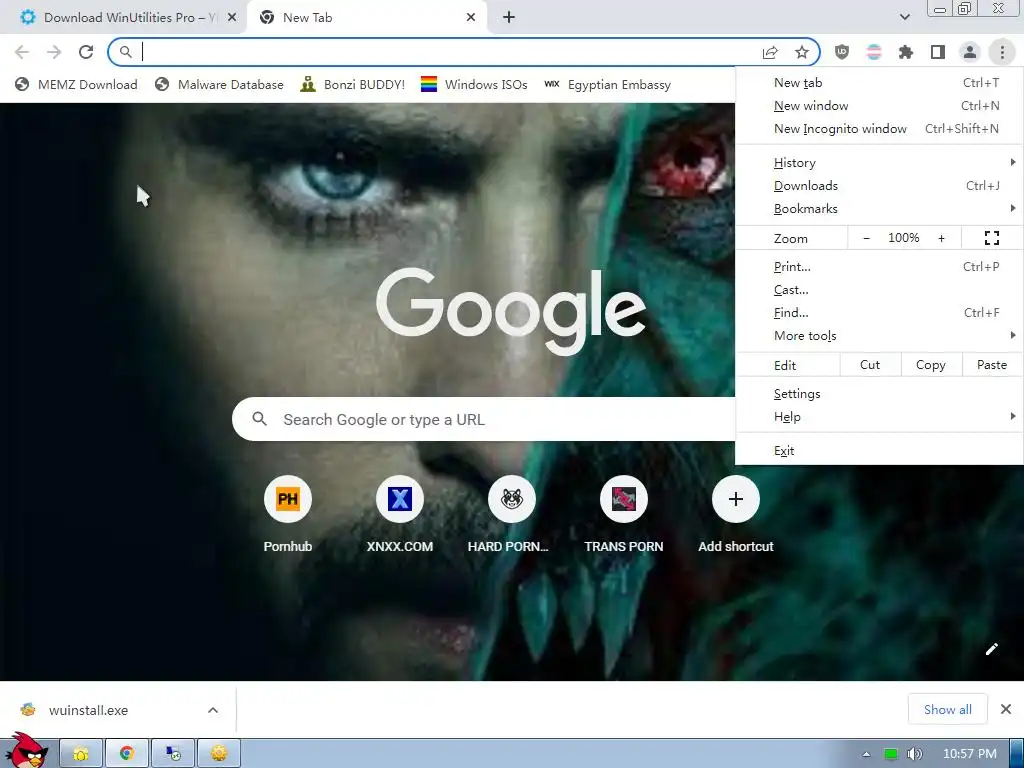The image size is (1024, 768).
Task: Open Settings from the menu
Action: pyautogui.click(x=879, y=394)
